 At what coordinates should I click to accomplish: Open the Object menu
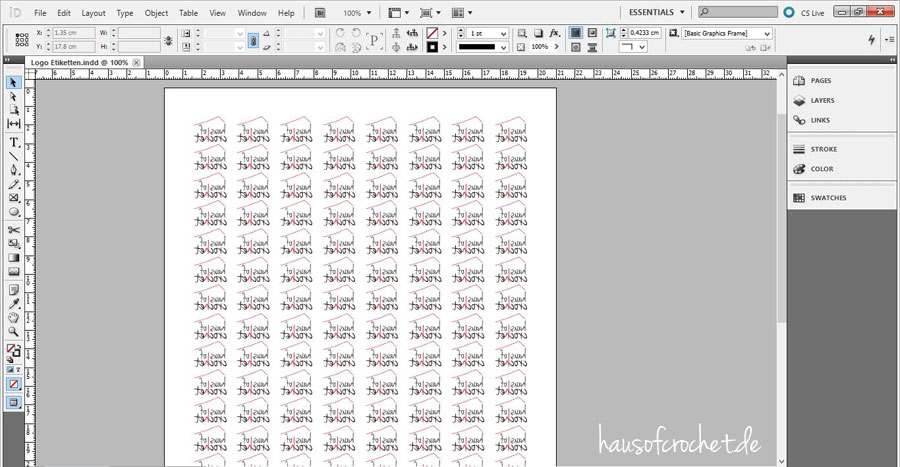[x=156, y=13]
